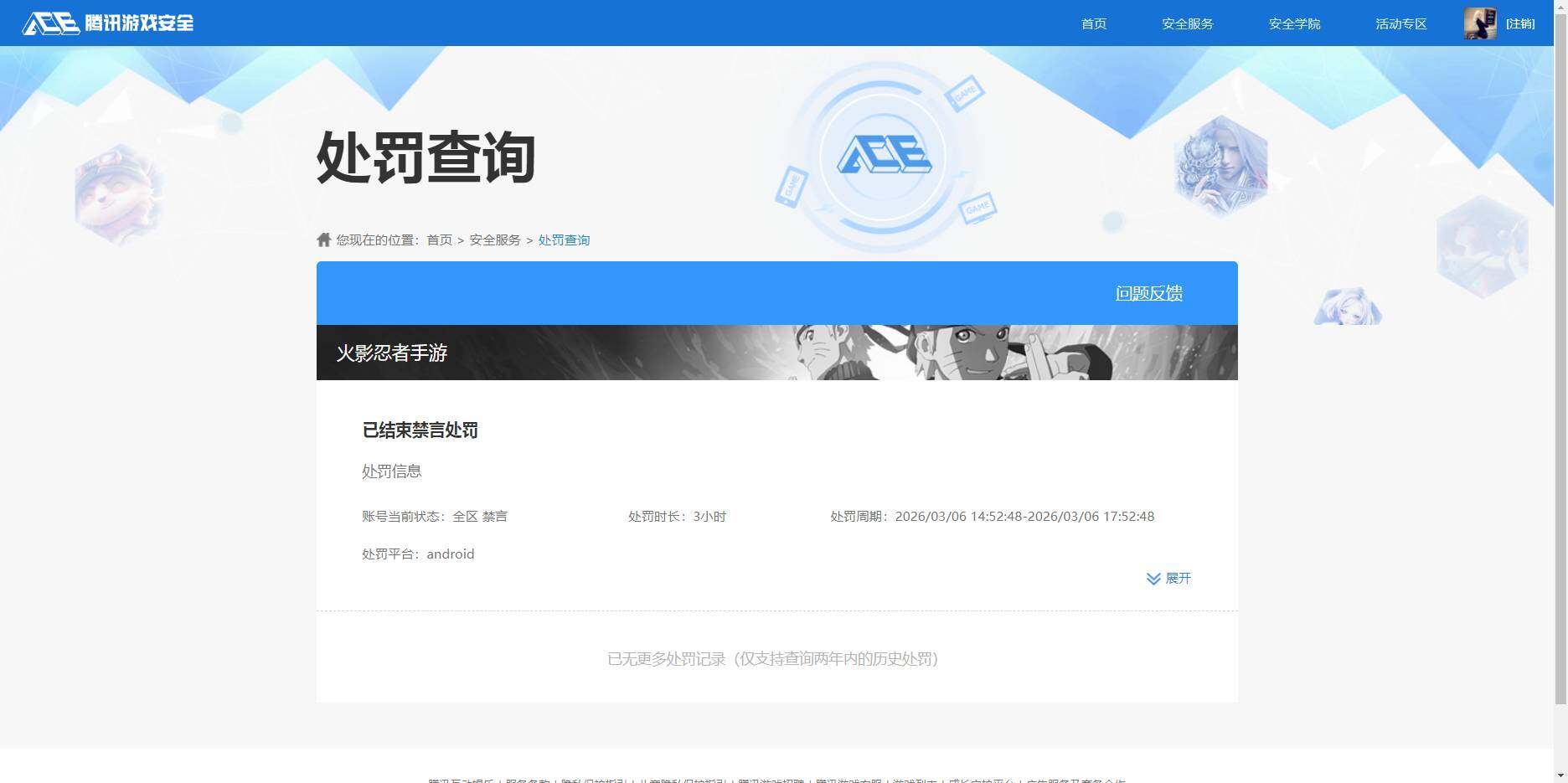This screenshot has height=783, width=1568.
Task: Click the 账号当前状态：全区 禁言 text
Action: (435, 517)
